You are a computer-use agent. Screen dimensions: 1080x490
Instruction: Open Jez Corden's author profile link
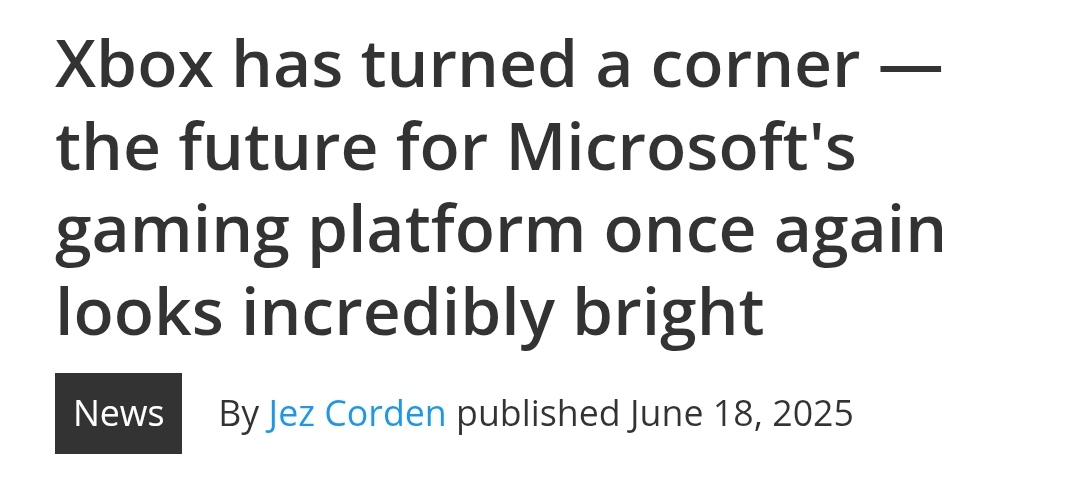coord(356,413)
